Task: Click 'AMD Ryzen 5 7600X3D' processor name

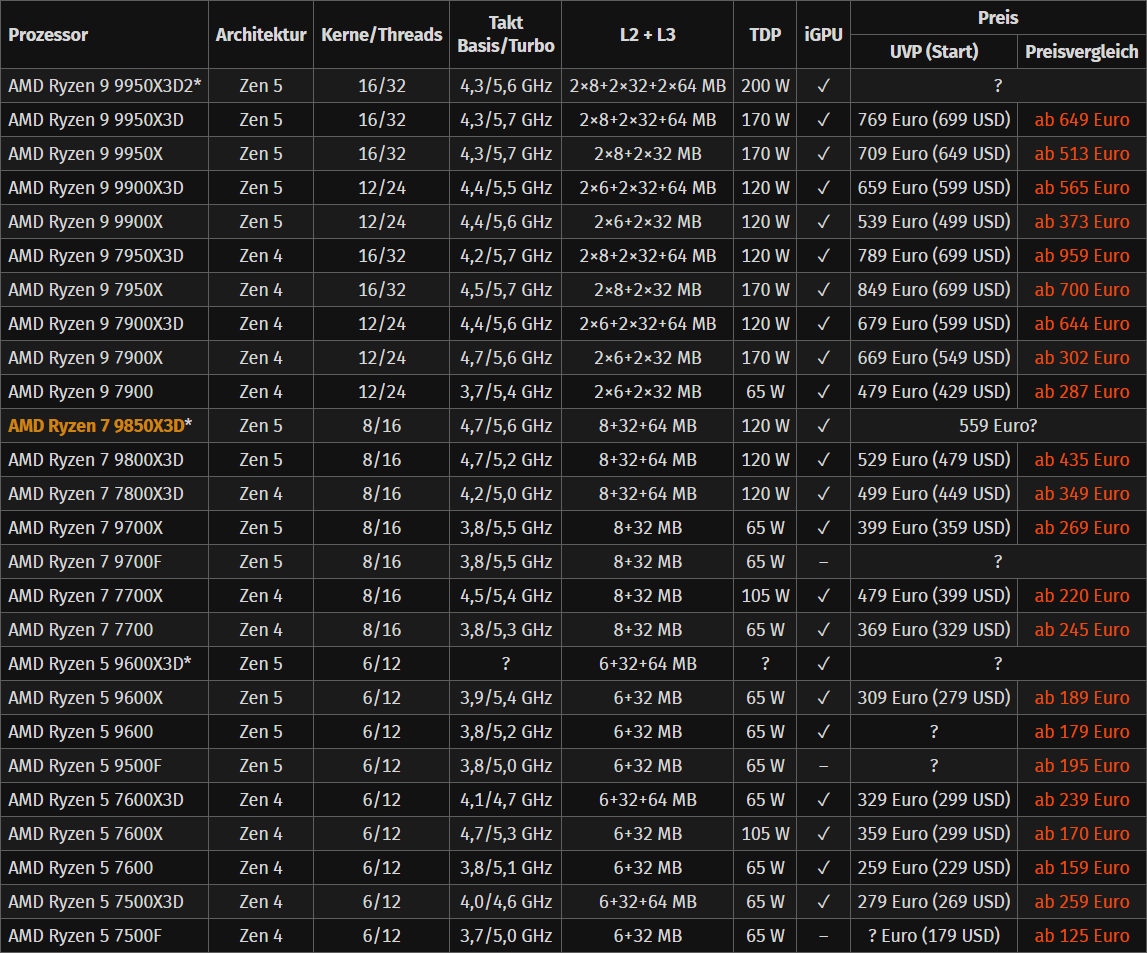Action: pos(96,800)
